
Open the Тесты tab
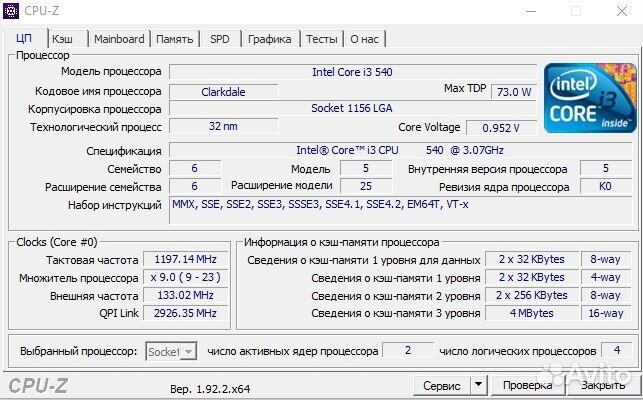pyautogui.click(x=322, y=39)
